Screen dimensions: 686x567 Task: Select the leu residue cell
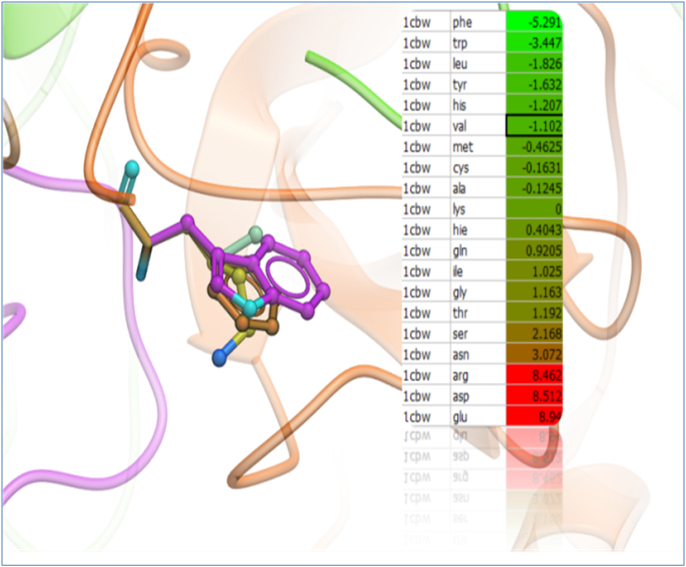click(477, 63)
